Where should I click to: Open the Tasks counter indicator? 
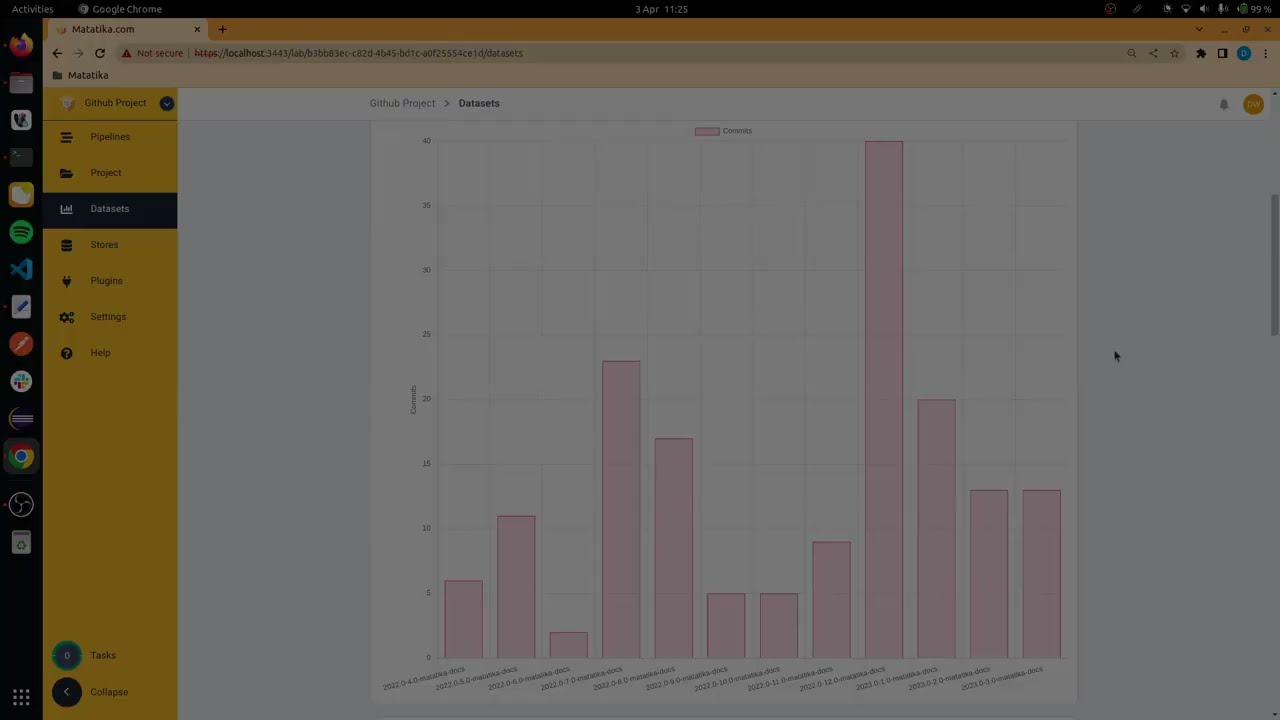click(67, 656)
